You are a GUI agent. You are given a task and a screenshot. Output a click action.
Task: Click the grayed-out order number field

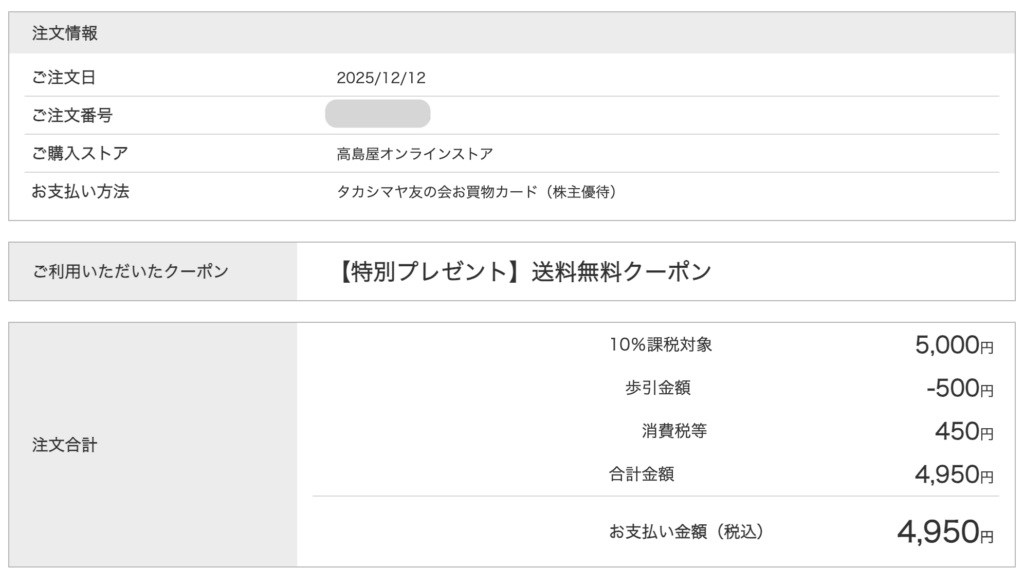[378, 114]
